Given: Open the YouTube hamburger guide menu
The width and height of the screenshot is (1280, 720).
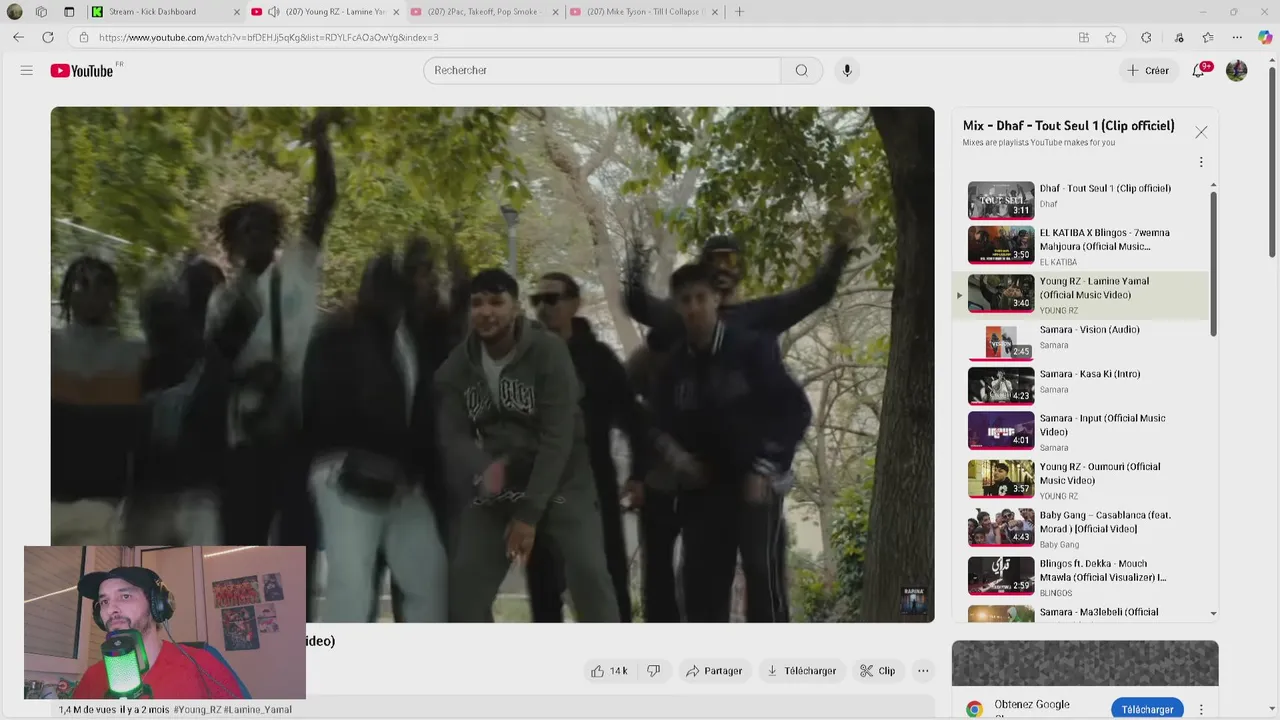Looking at the screenshot, I should tap(27, 71).
